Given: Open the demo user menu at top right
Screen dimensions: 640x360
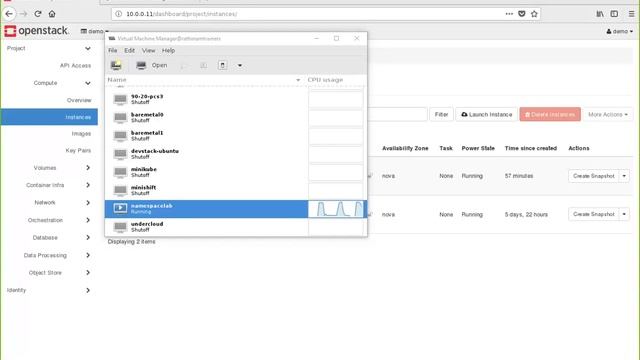Looking at the screenshot, I should (x=620, y=31).
